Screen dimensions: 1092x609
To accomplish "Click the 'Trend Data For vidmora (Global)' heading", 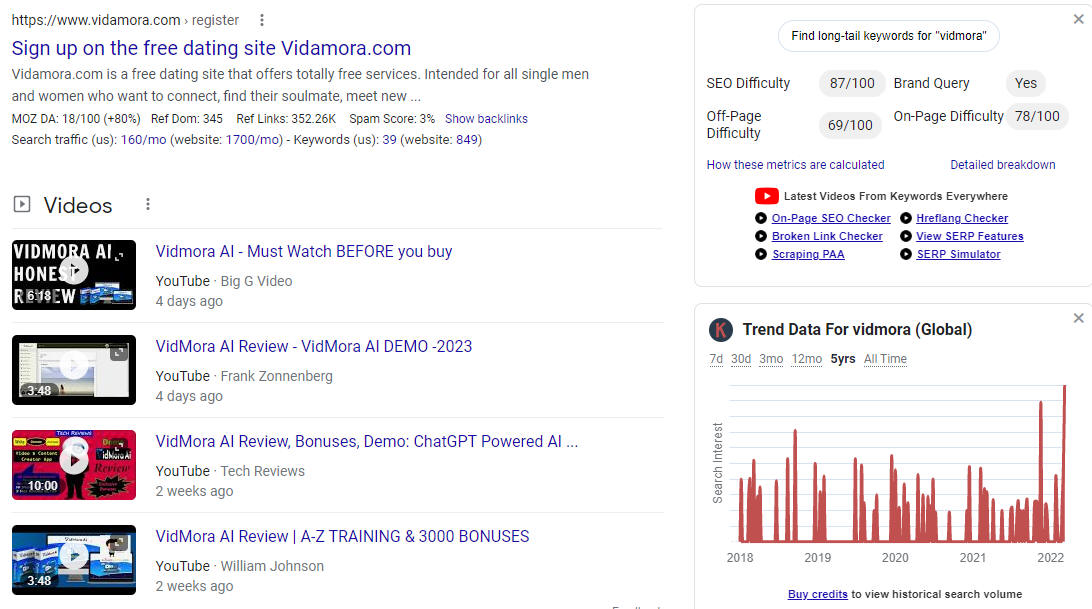I will pos(857,330).
